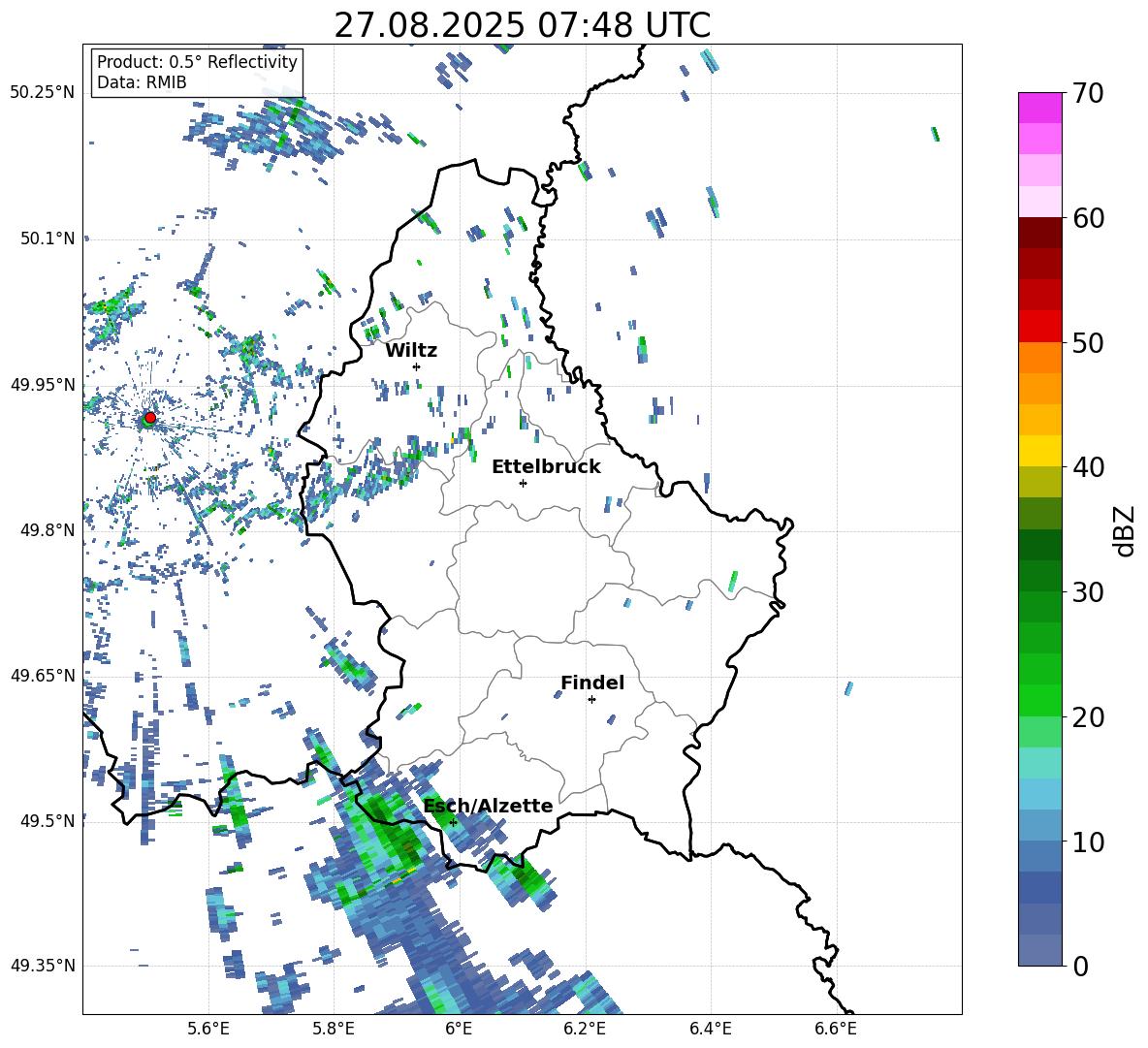This screenshot has width=1148, height=1048.
Task: Click the 6°E longitude label
Action: (x=459, y=1029)
